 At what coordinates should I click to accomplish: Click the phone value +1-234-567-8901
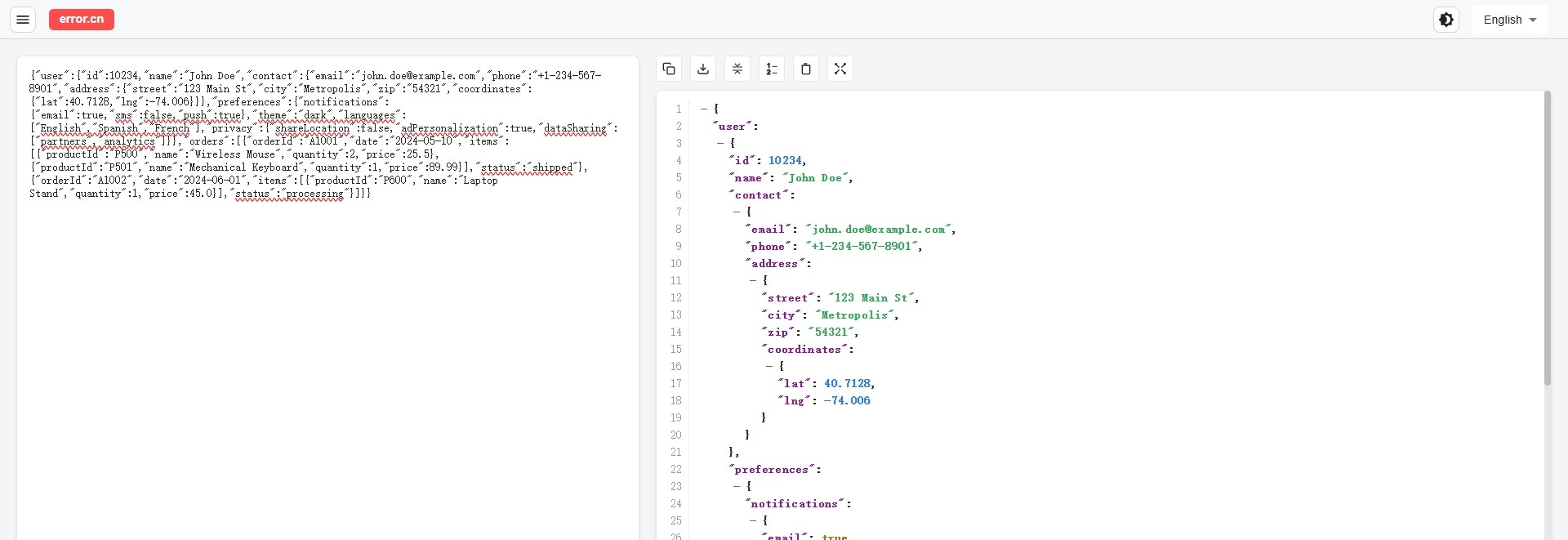click(x=862, y=247)
